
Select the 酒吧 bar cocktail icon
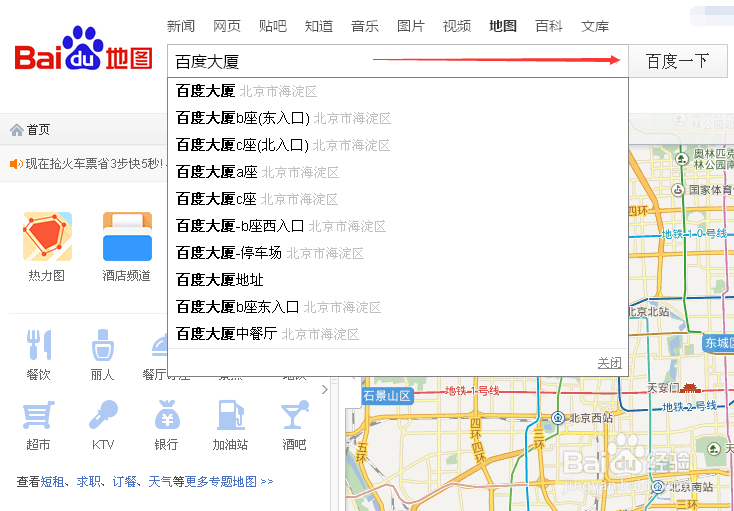tap(294, 415)
